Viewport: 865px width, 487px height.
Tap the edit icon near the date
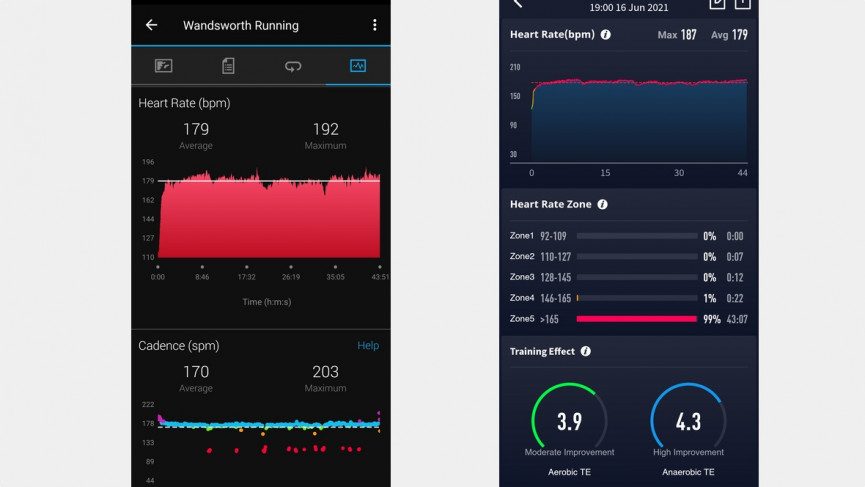716,4
